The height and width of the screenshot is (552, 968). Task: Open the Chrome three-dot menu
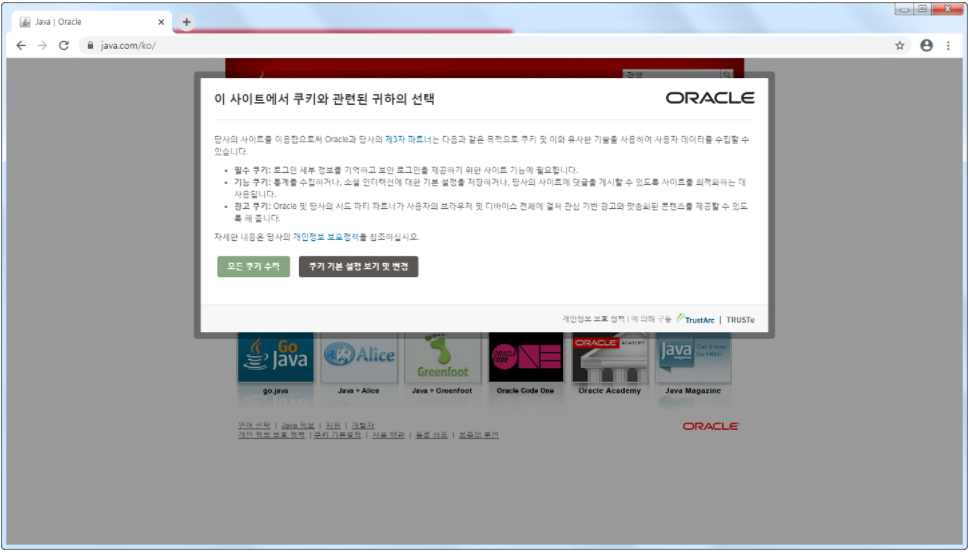948,45
